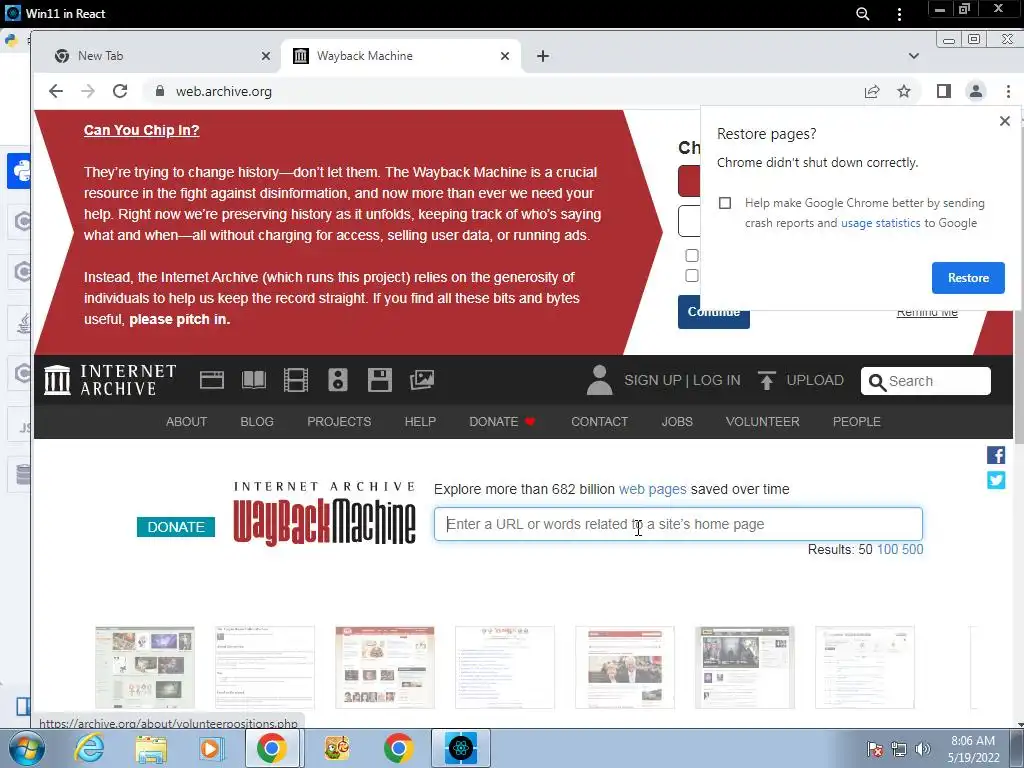The width and height of the screenshot is (1024, 768).
Task: Open the usage statistics link
Action: tap(880, 223)
